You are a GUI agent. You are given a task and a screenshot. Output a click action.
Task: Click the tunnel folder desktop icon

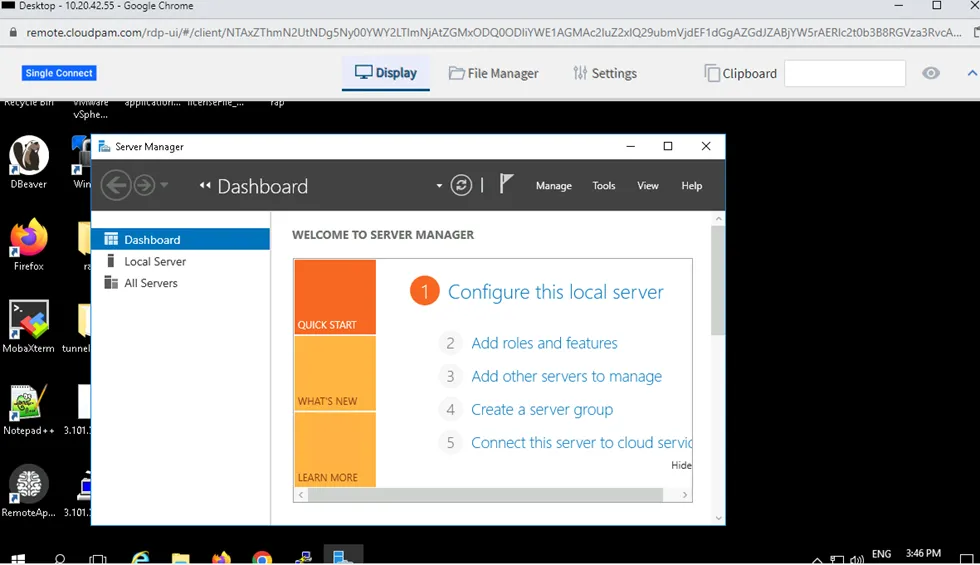click(79, 326)
